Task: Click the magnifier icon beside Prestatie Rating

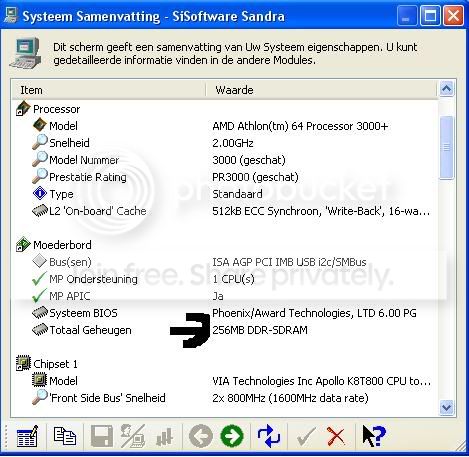Action: [40, 176]
